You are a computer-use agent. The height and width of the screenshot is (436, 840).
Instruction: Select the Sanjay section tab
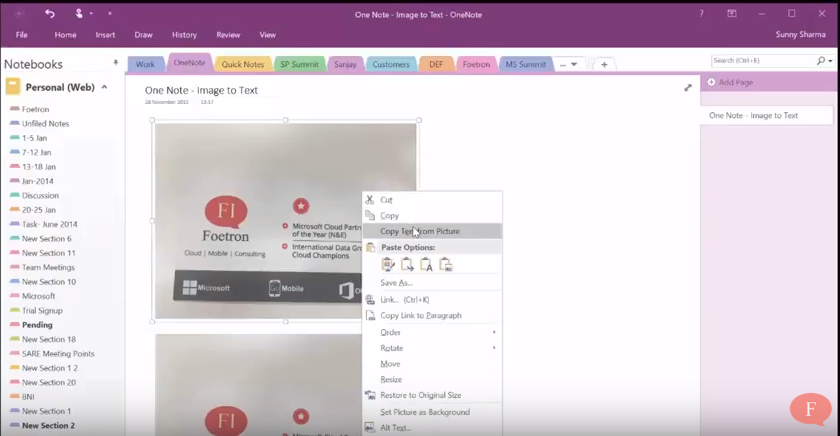coord(345,64)
